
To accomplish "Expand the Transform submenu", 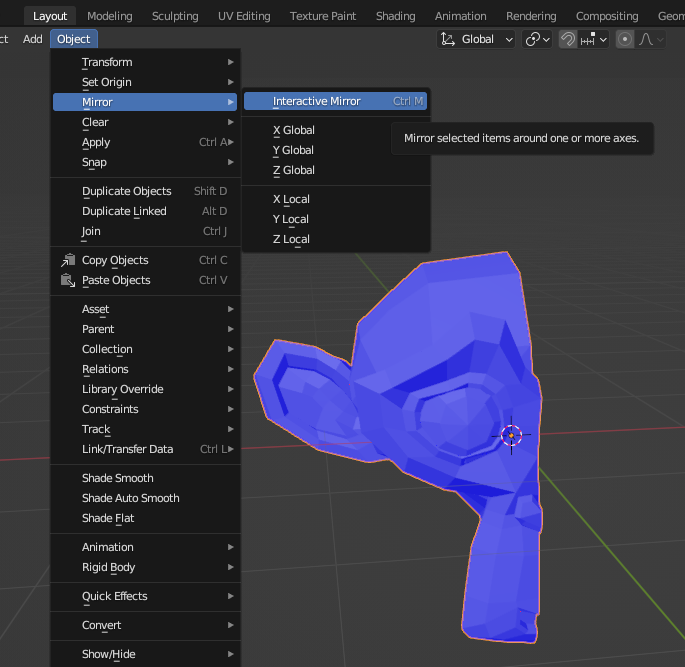I will click(145, 62).
